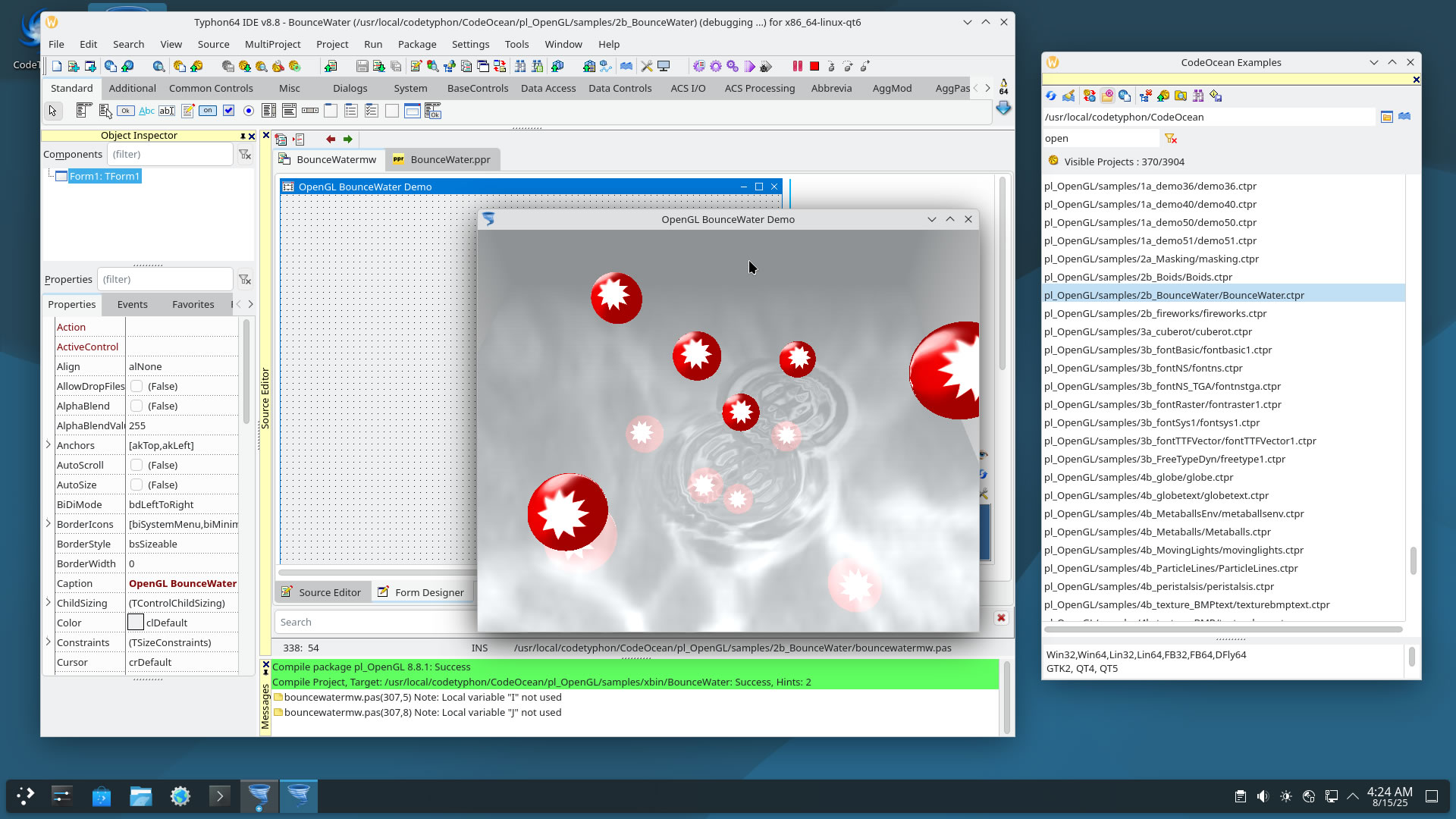Switch to the Dialogs palette tab

click(350, 88)
